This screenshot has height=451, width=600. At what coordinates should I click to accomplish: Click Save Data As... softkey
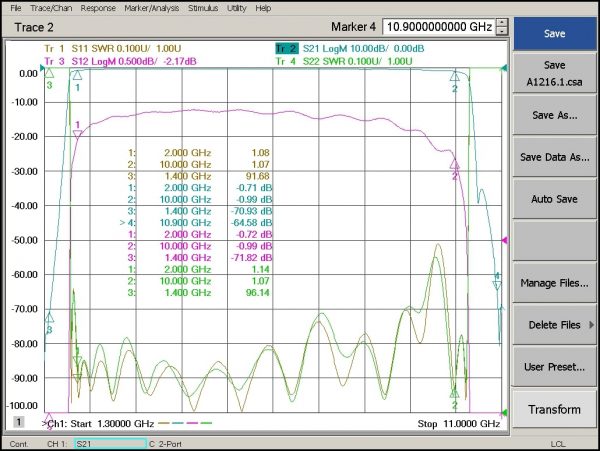click(x=554, y=157)
